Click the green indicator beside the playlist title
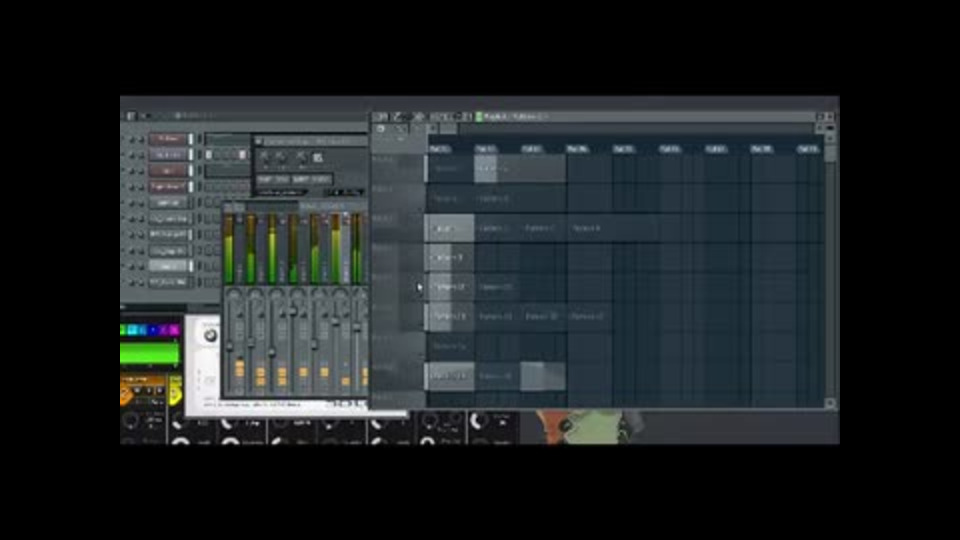The image size is (960, 540). tap(479, 116)
